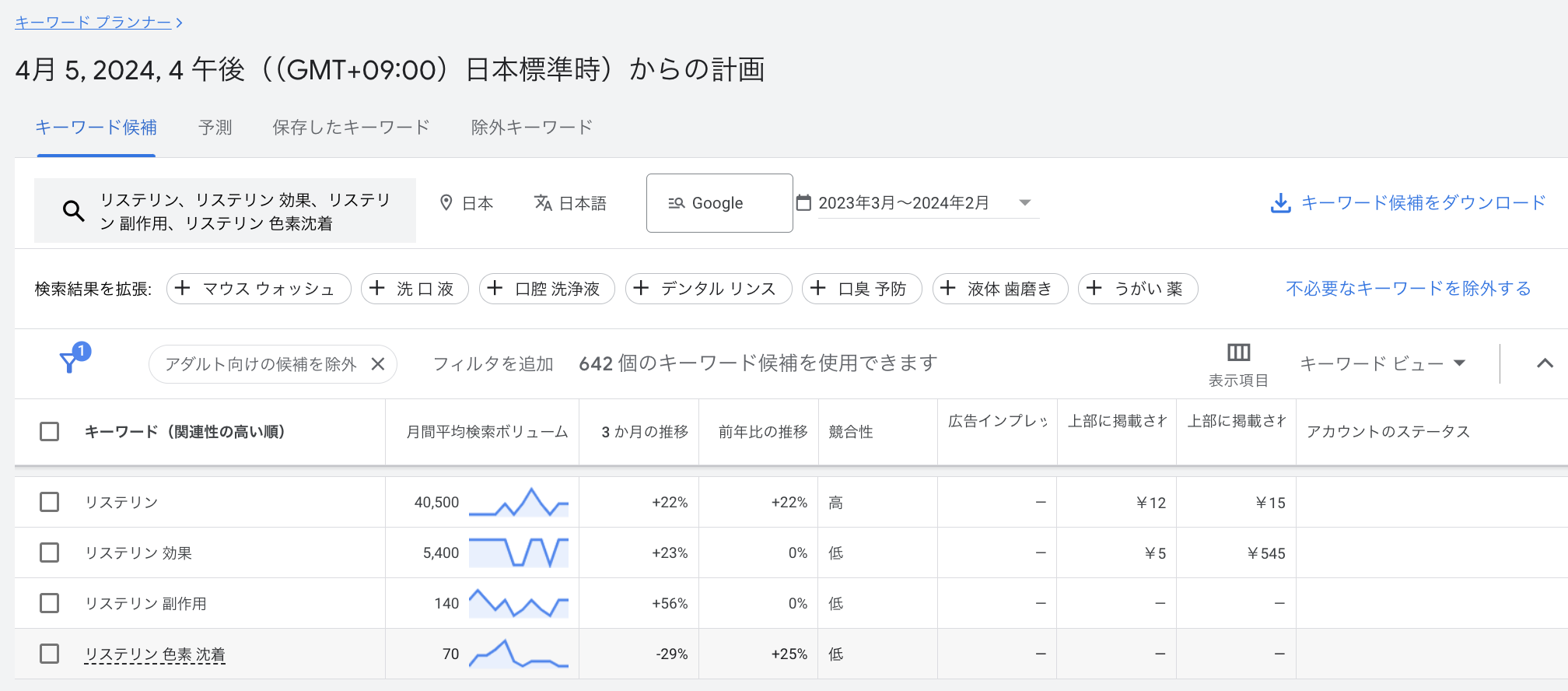Click the plus icon on 口臭 予防 chip

[818, 288]
